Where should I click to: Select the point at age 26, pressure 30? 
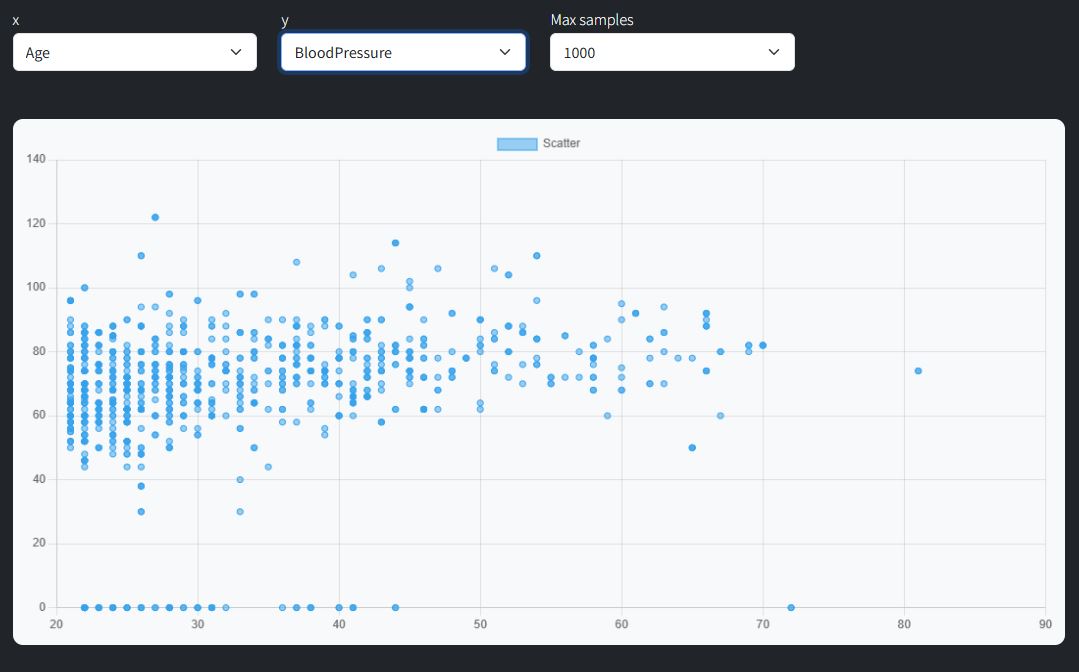(x=141, y=511)
